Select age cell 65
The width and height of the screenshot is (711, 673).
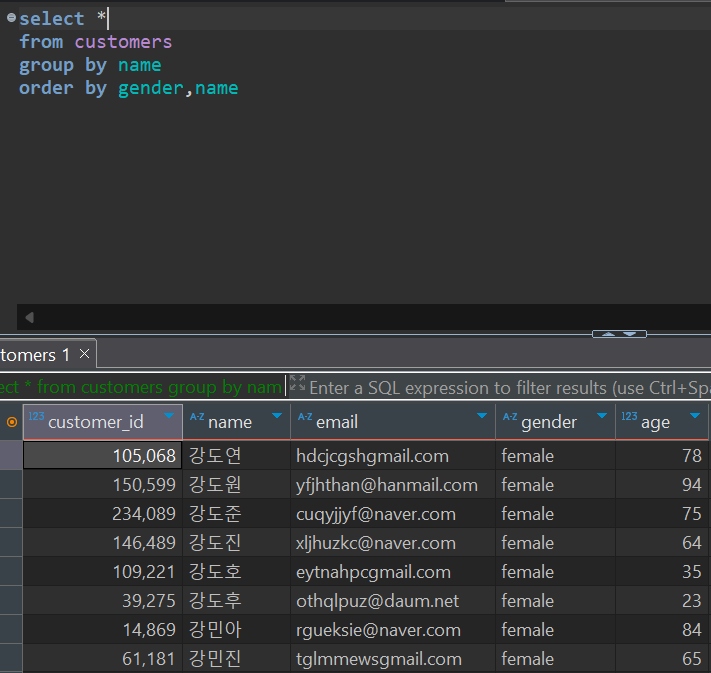click(662, 658)
